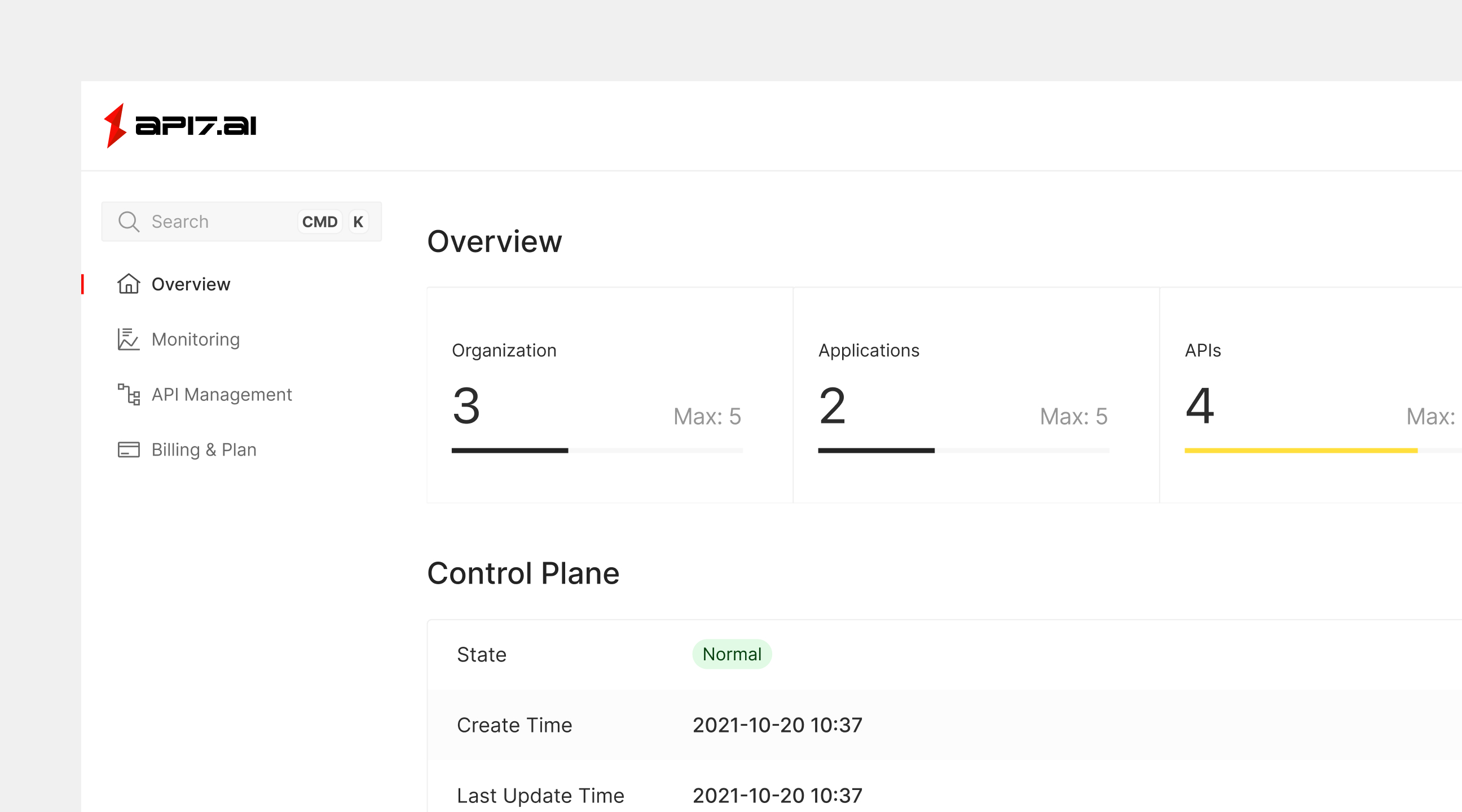Open the Overview sidebar menu item
The height and width of the screenshot is (812, 1462).
191,284
